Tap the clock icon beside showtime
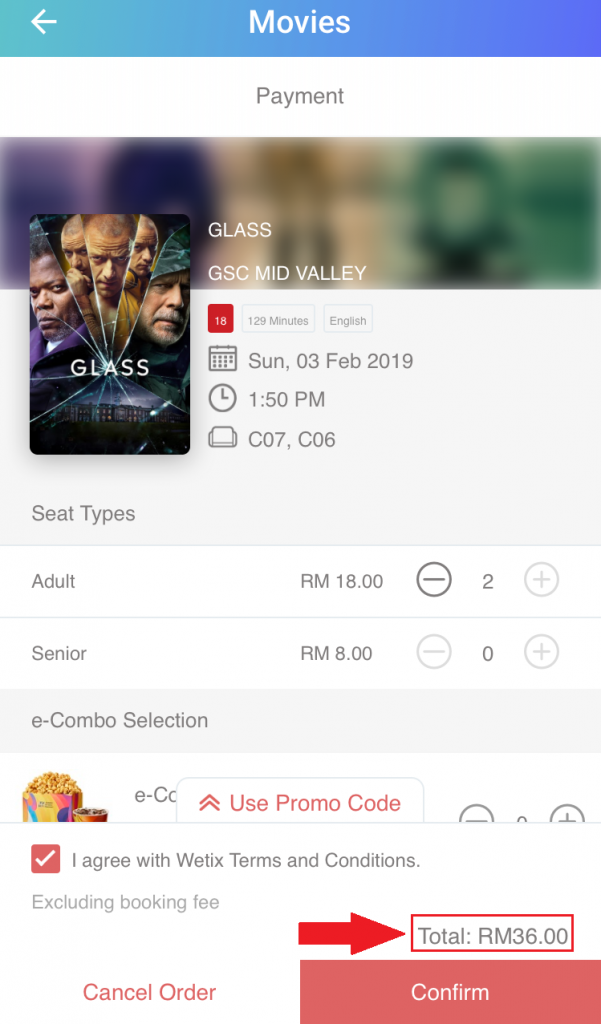The width and height of the screenshot is (601, 1024). pos(222,399)
